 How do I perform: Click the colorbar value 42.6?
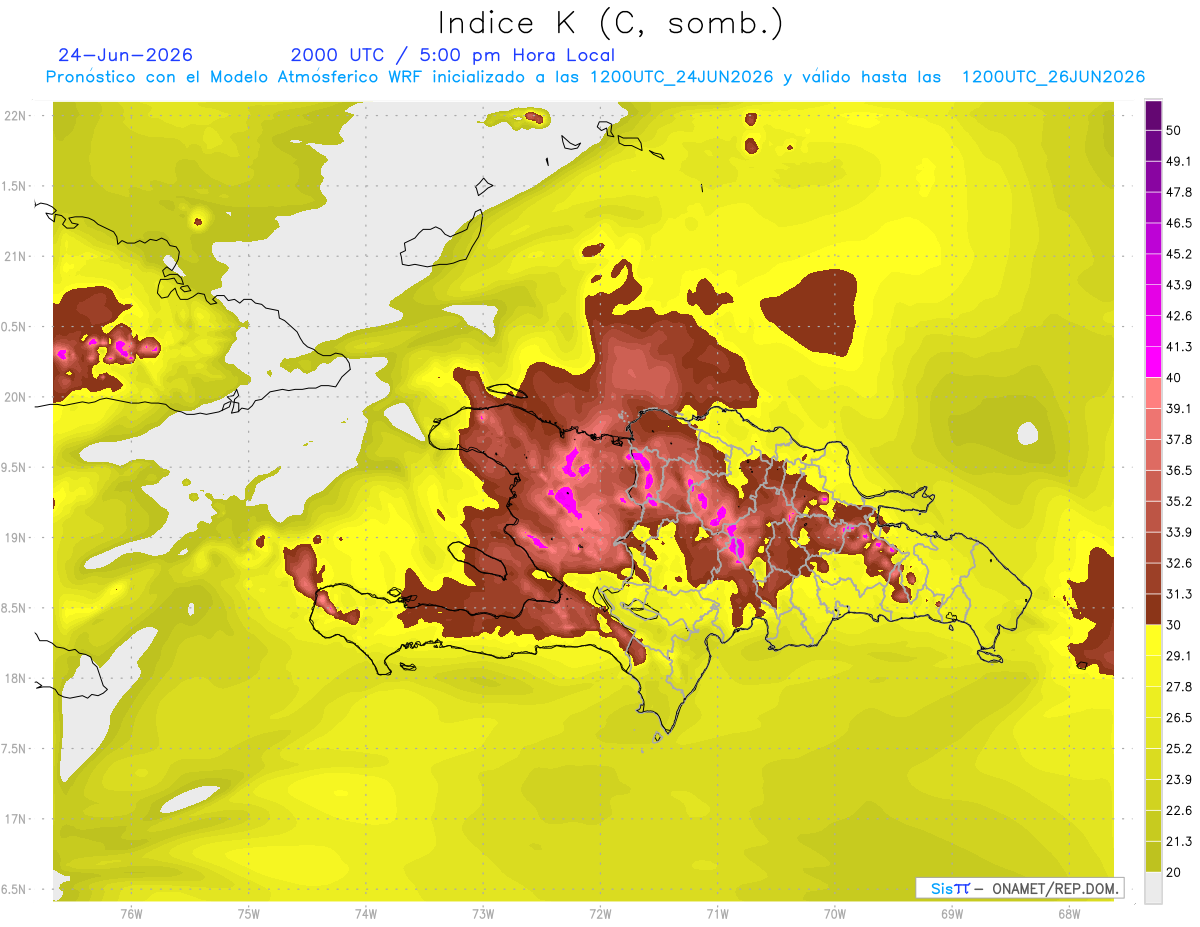click(1179, 316)
